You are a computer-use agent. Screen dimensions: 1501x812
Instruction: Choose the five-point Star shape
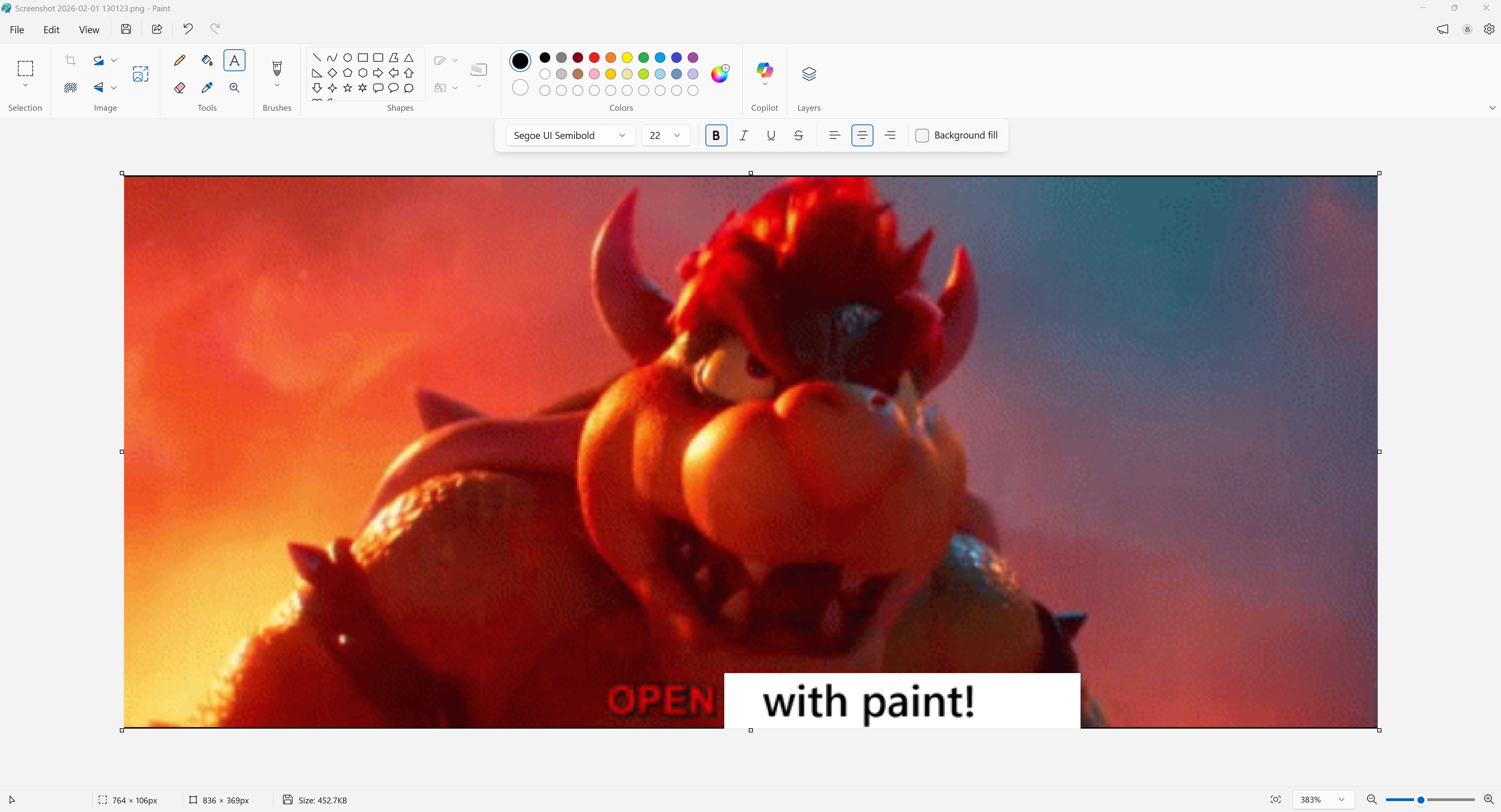pos(347,88)
